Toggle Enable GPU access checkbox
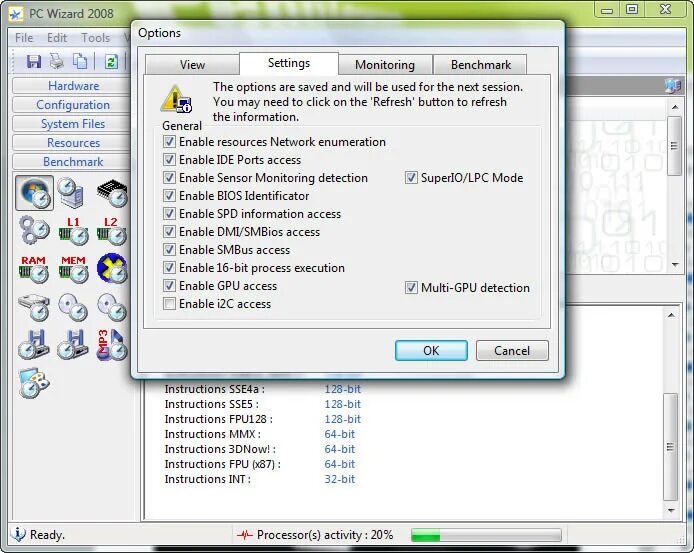694x553 pixels. [x=169, y=286]
